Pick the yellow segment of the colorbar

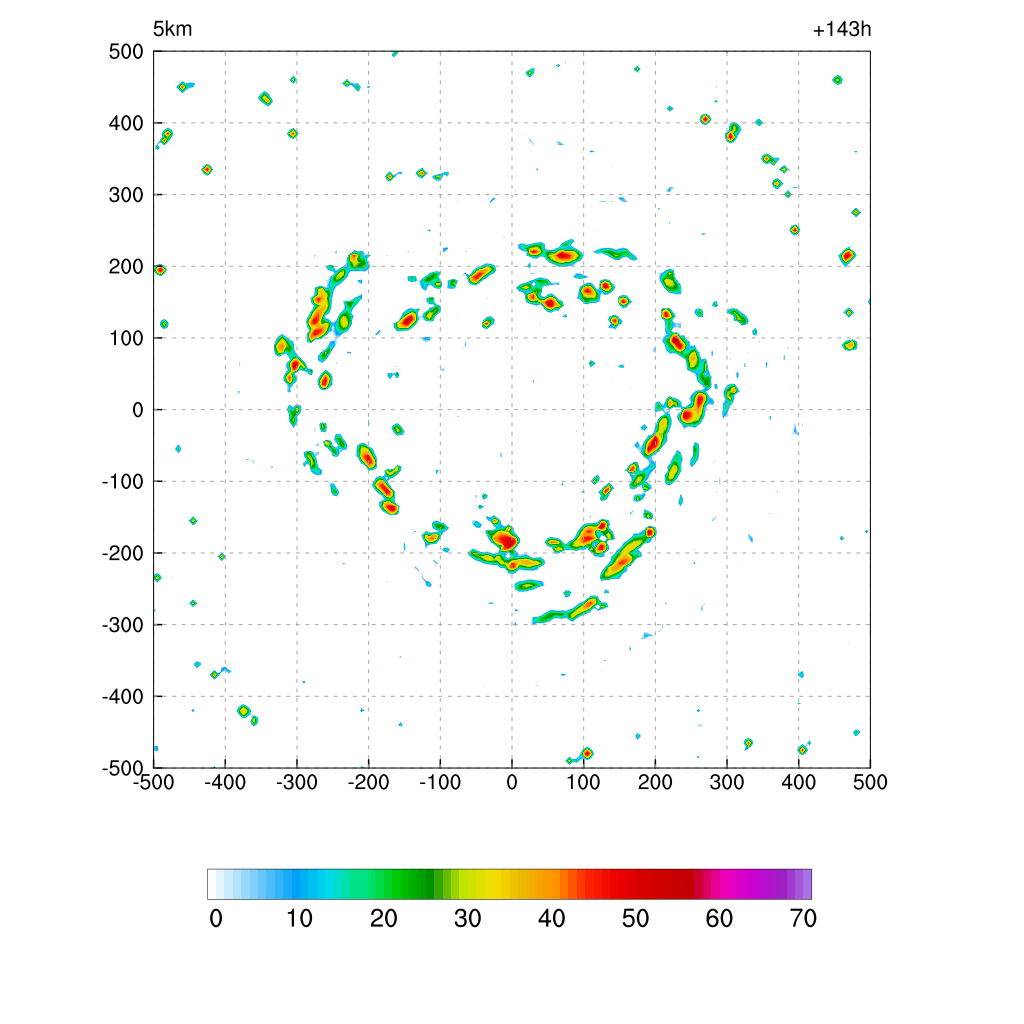[x=493, y=884]
